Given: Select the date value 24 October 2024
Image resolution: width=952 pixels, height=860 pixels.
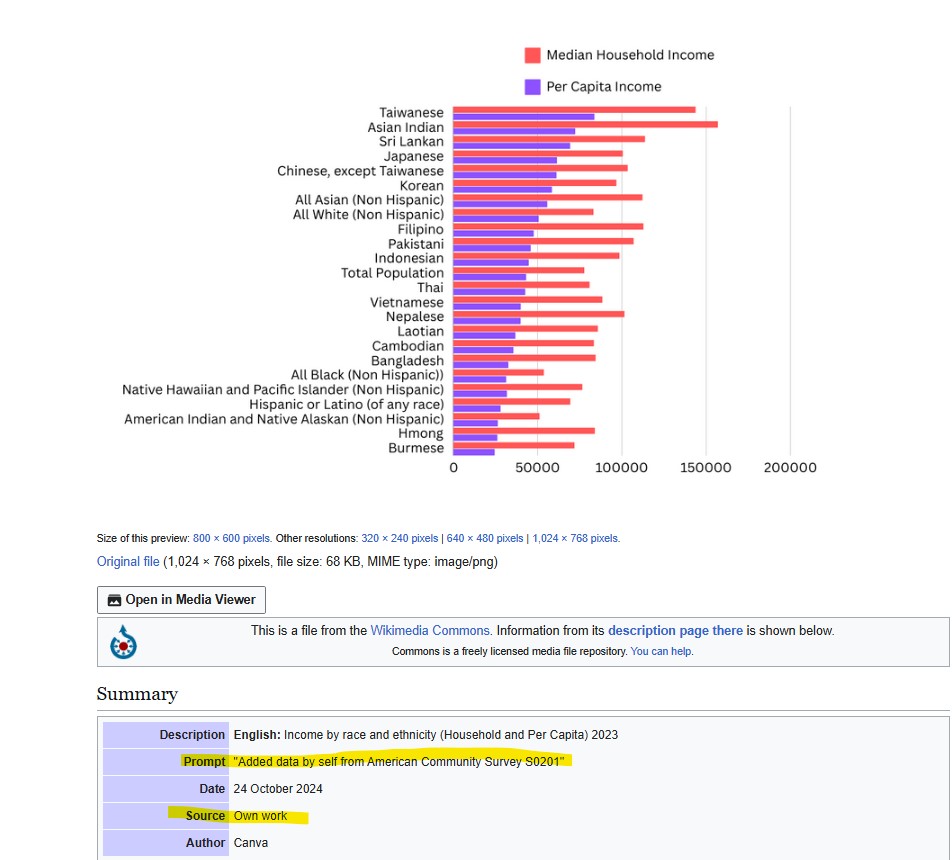Looking at the screenshot, I should [x=278, y=788].
